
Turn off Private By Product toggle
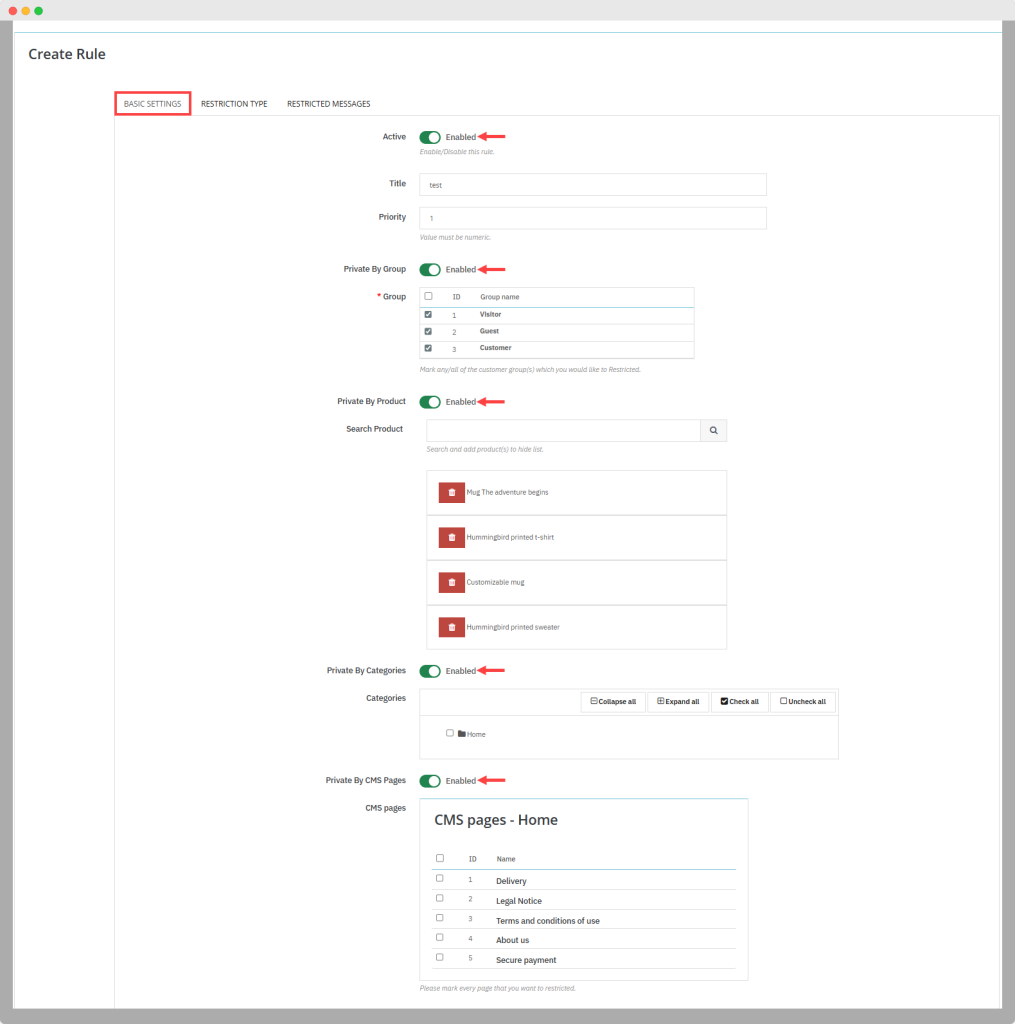click(x=430, y=402)
